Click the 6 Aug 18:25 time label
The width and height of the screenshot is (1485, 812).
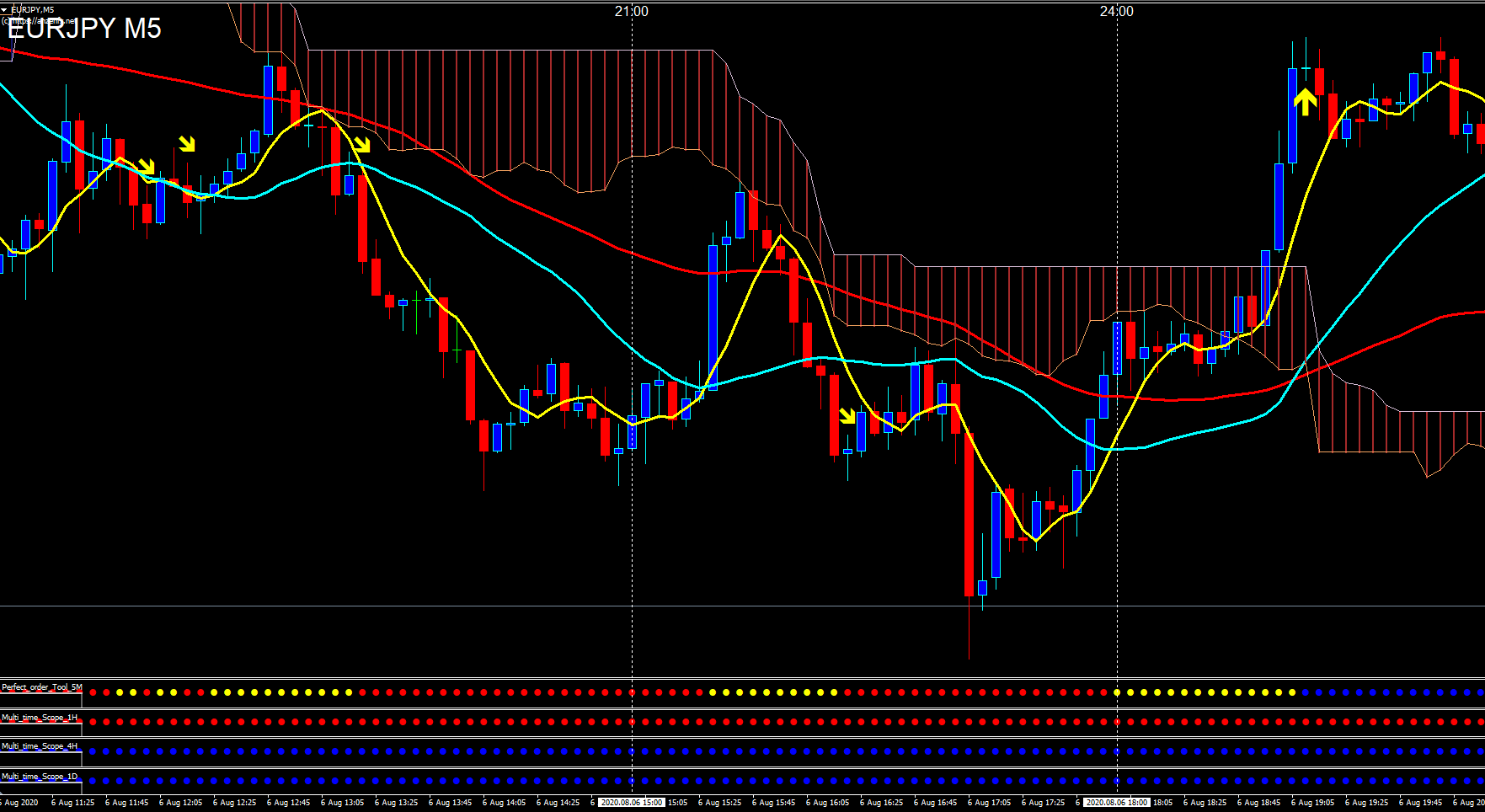1205,803
